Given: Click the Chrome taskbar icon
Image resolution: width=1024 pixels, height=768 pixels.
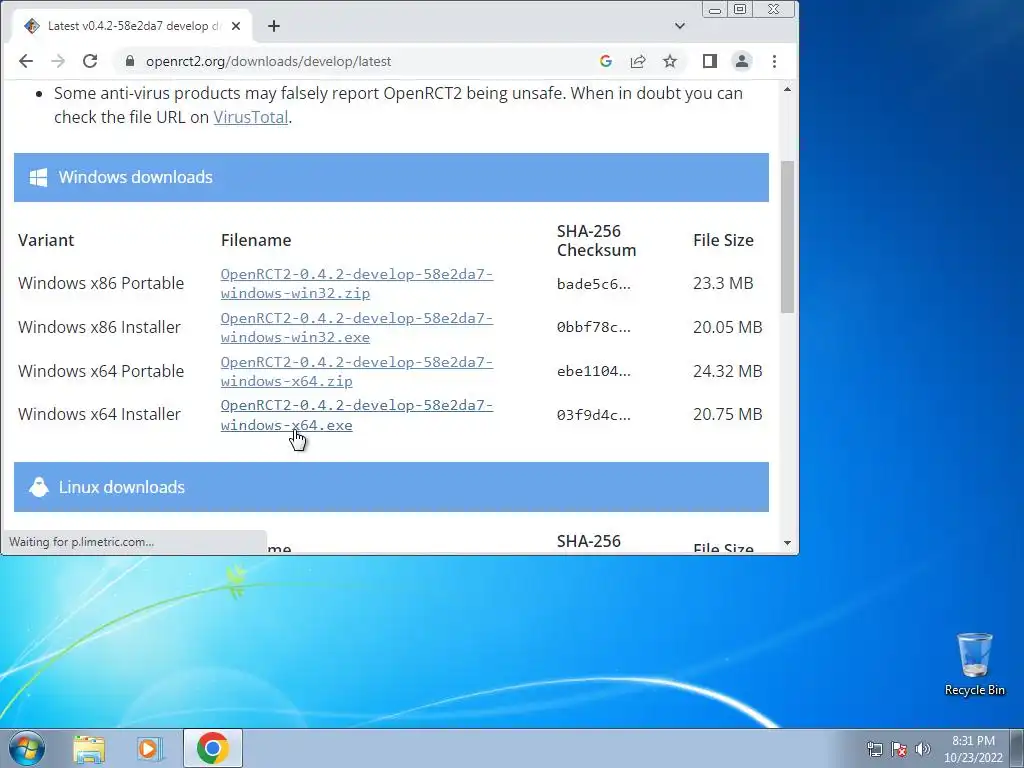Looking at the screenshot, I should point(213,748).
